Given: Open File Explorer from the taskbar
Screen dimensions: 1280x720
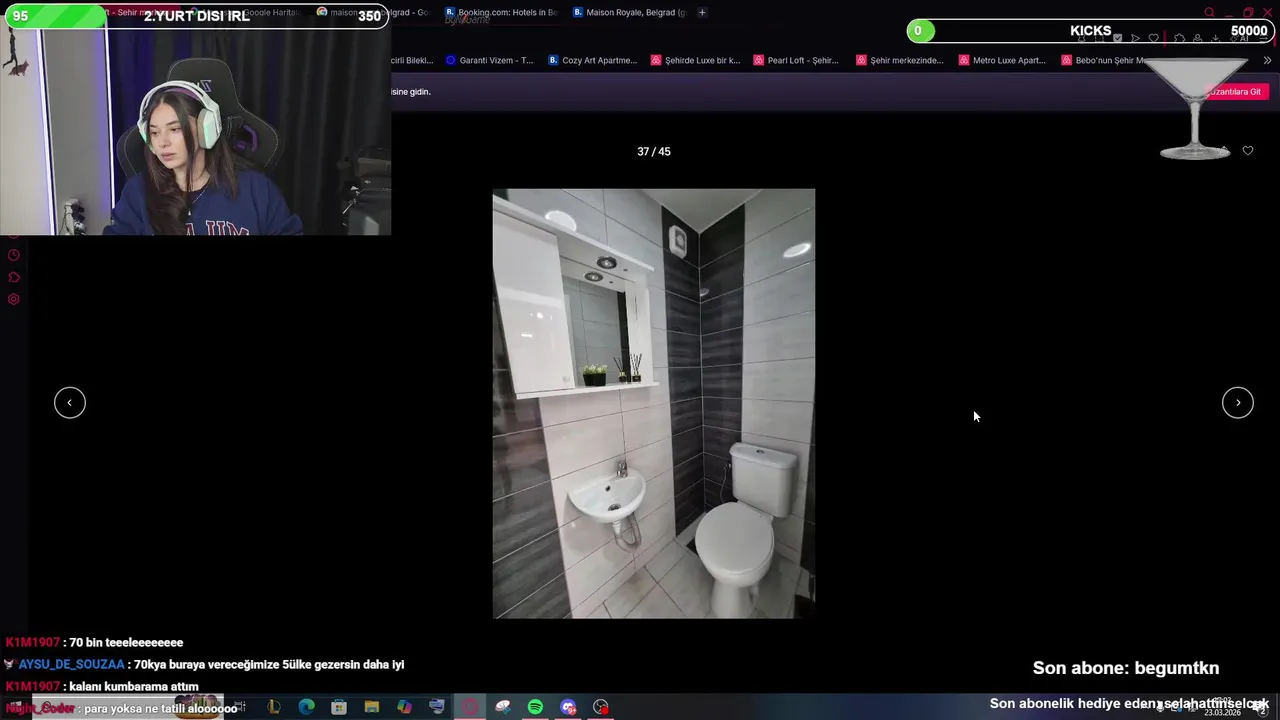Looking at the screenshot, I should [372, 707].
